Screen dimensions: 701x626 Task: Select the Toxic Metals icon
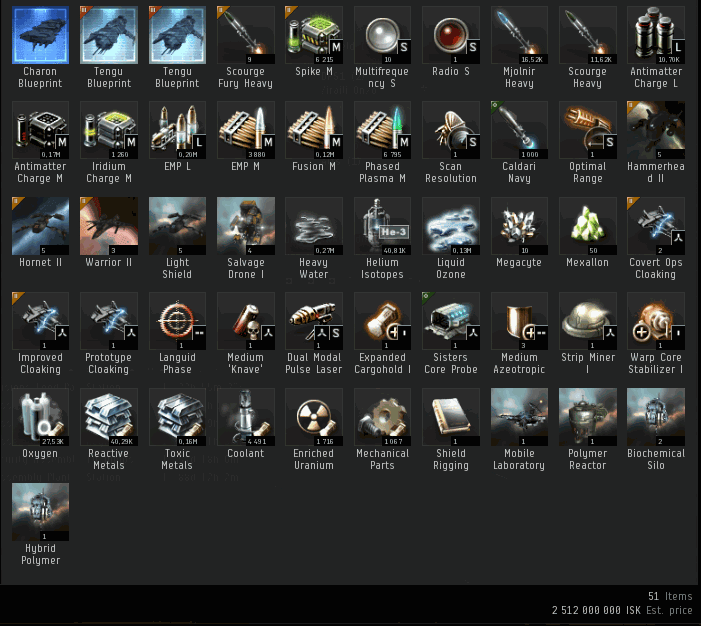[177, 417]
